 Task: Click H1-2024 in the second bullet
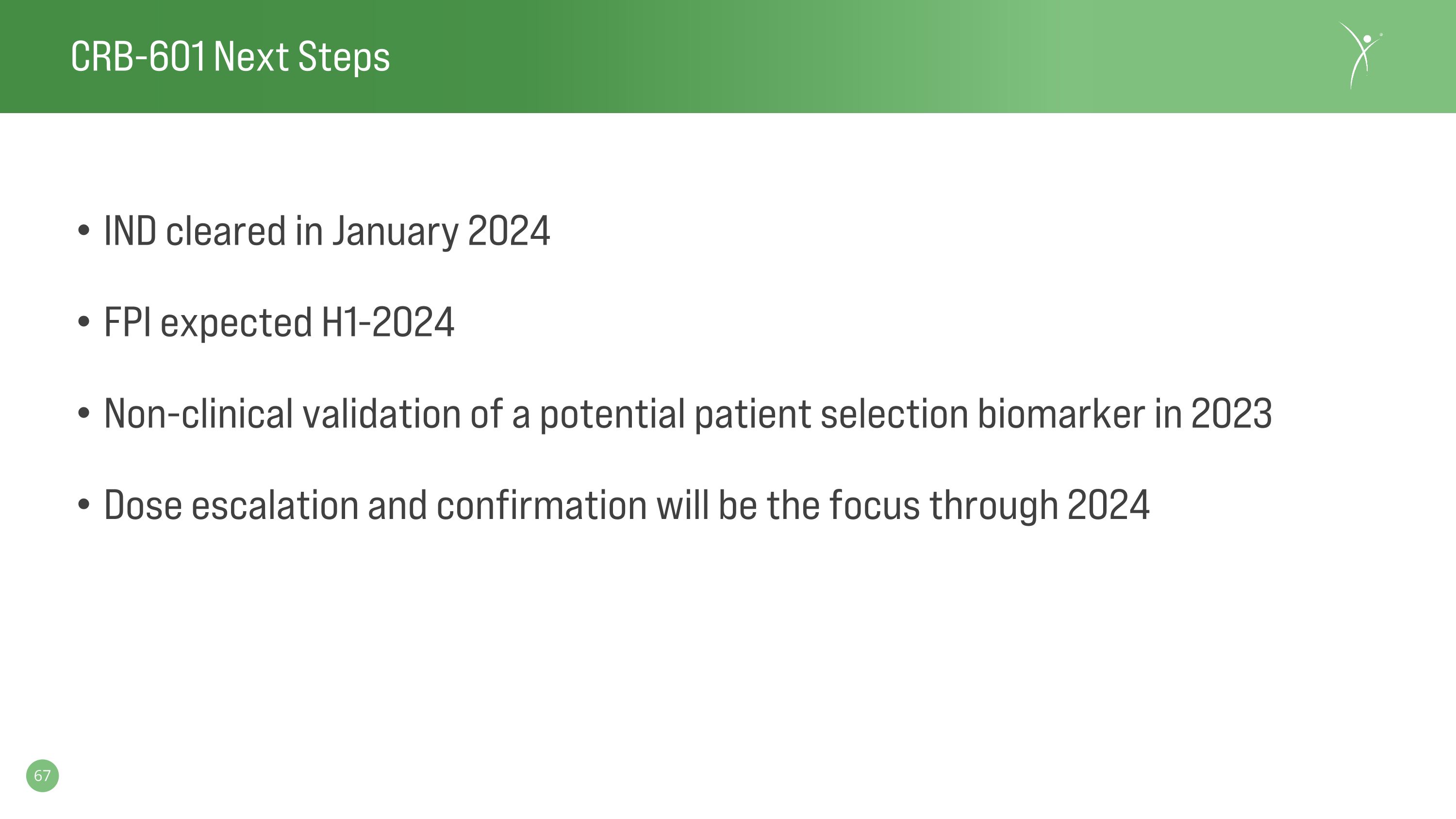point(388,322)
